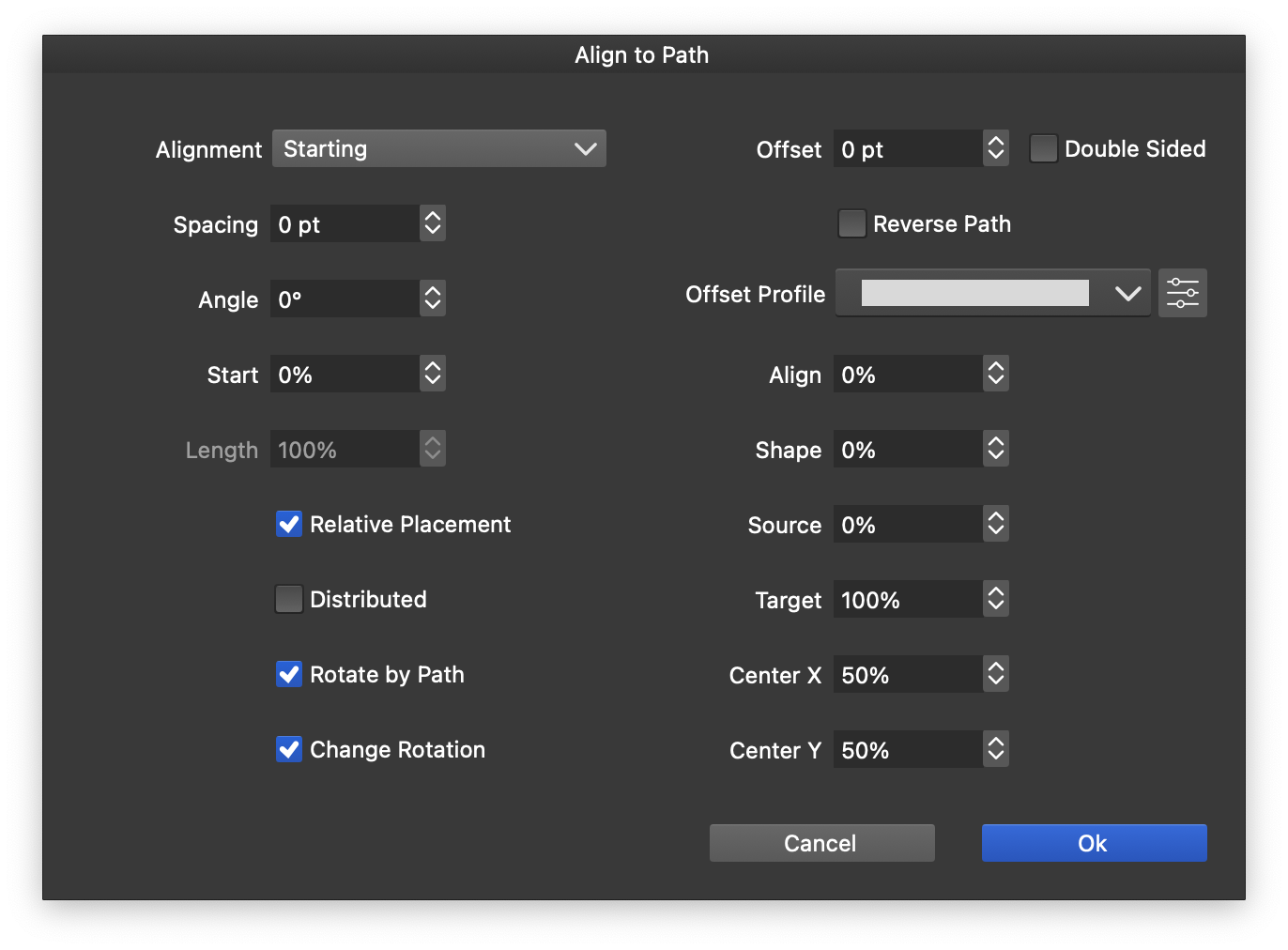Click the Source percentage input field
The image size is (1288, 950).
click(907, 525)
